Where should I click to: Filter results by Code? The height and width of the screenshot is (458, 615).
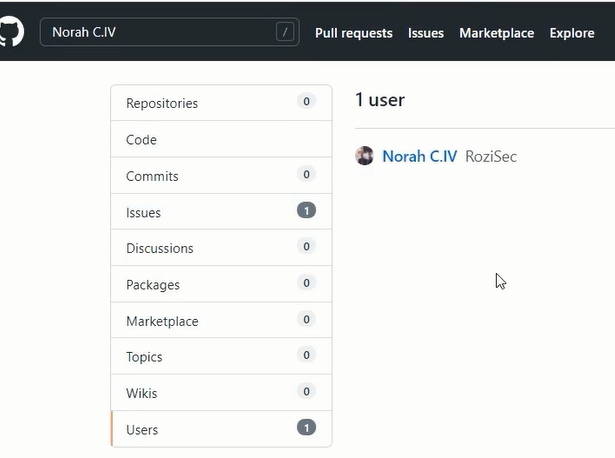tap(222, 139)
